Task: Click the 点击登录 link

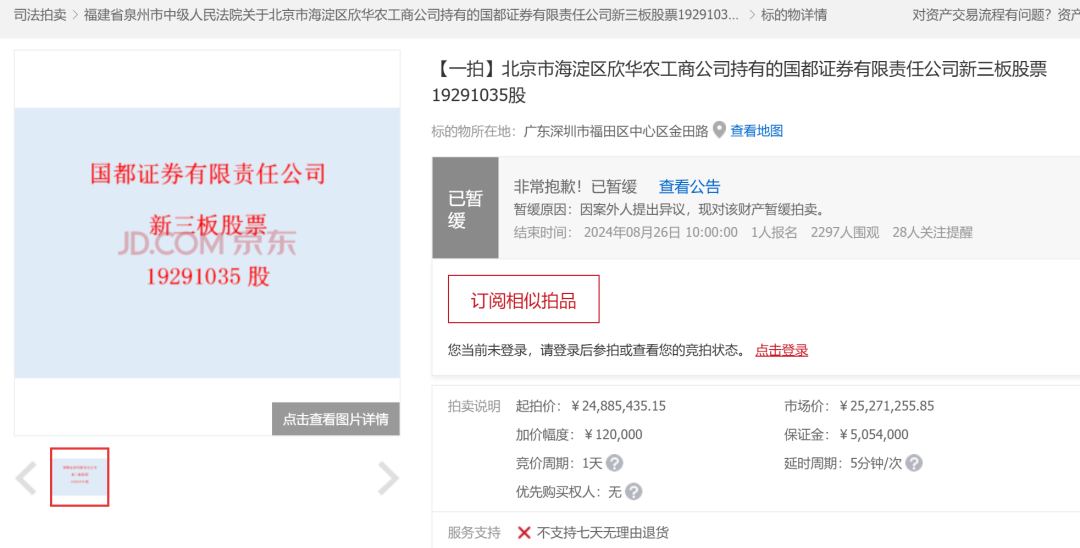Action: click(781, 350)
